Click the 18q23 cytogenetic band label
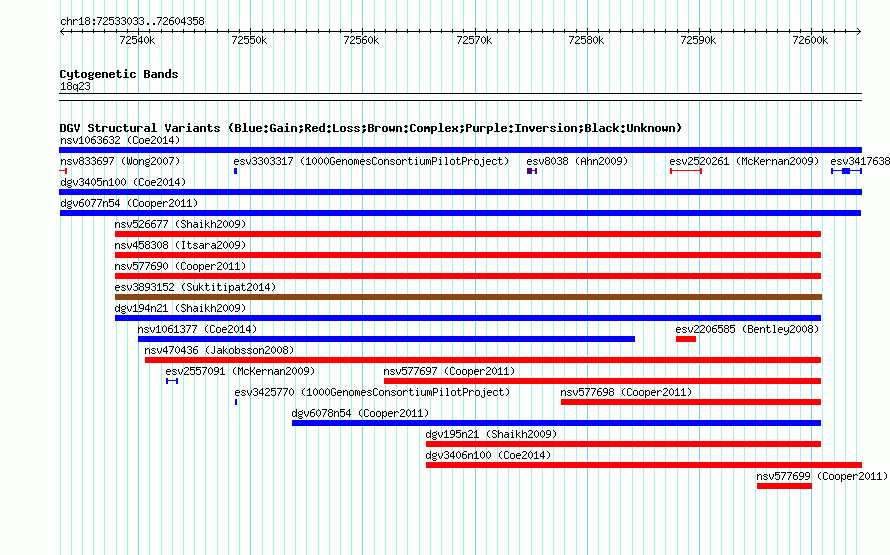890x555 pixels. pyautogui.click(x=75, y=86)
